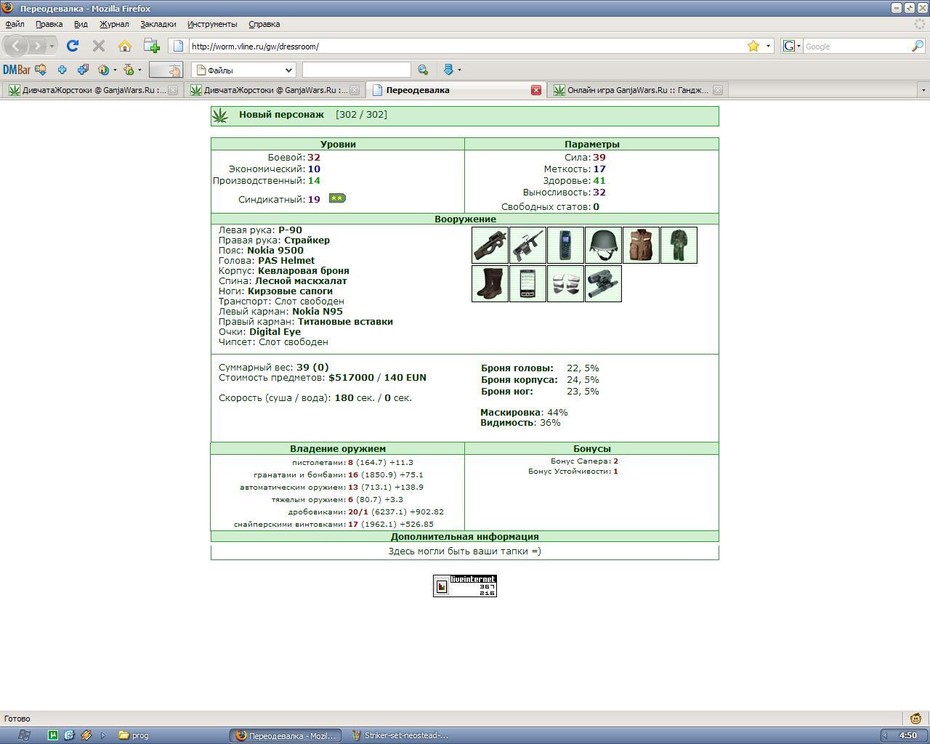Select the forest camouflage suit icon
The height and width of the screenshot is (744, 930).
point(679,245)
